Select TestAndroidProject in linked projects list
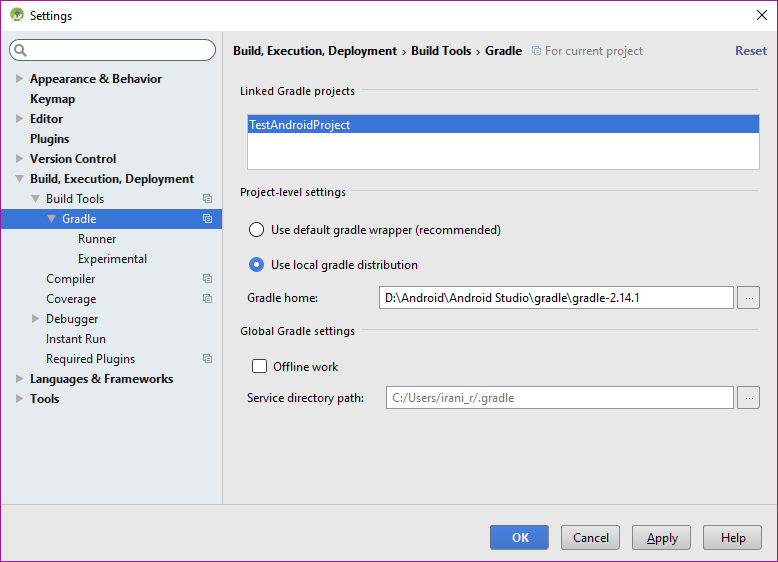778x562 pixels. point(503,125)
